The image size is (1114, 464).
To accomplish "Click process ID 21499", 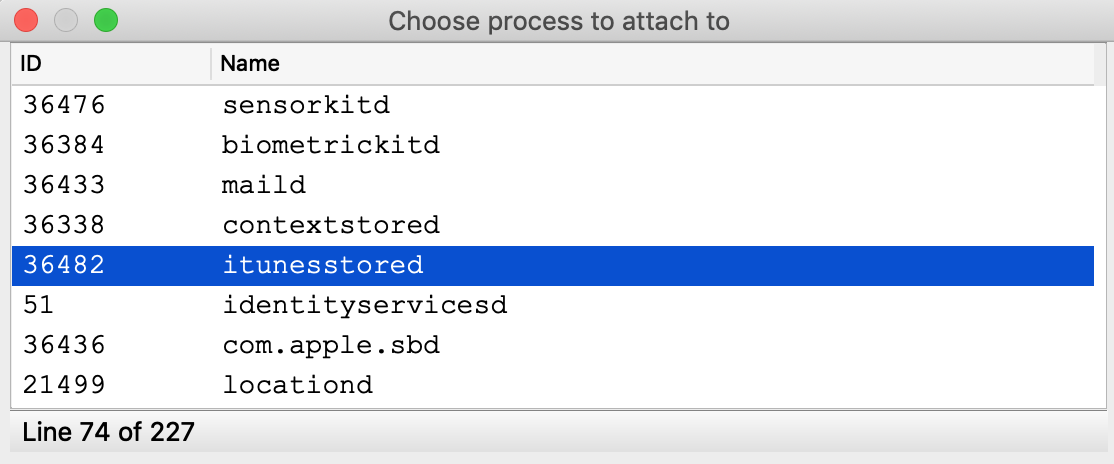I will point(63,385).
